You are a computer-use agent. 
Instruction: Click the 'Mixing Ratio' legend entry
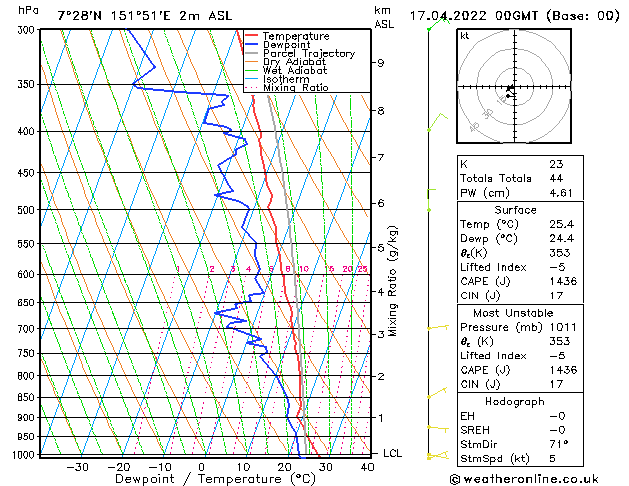(x=296, y=87)
